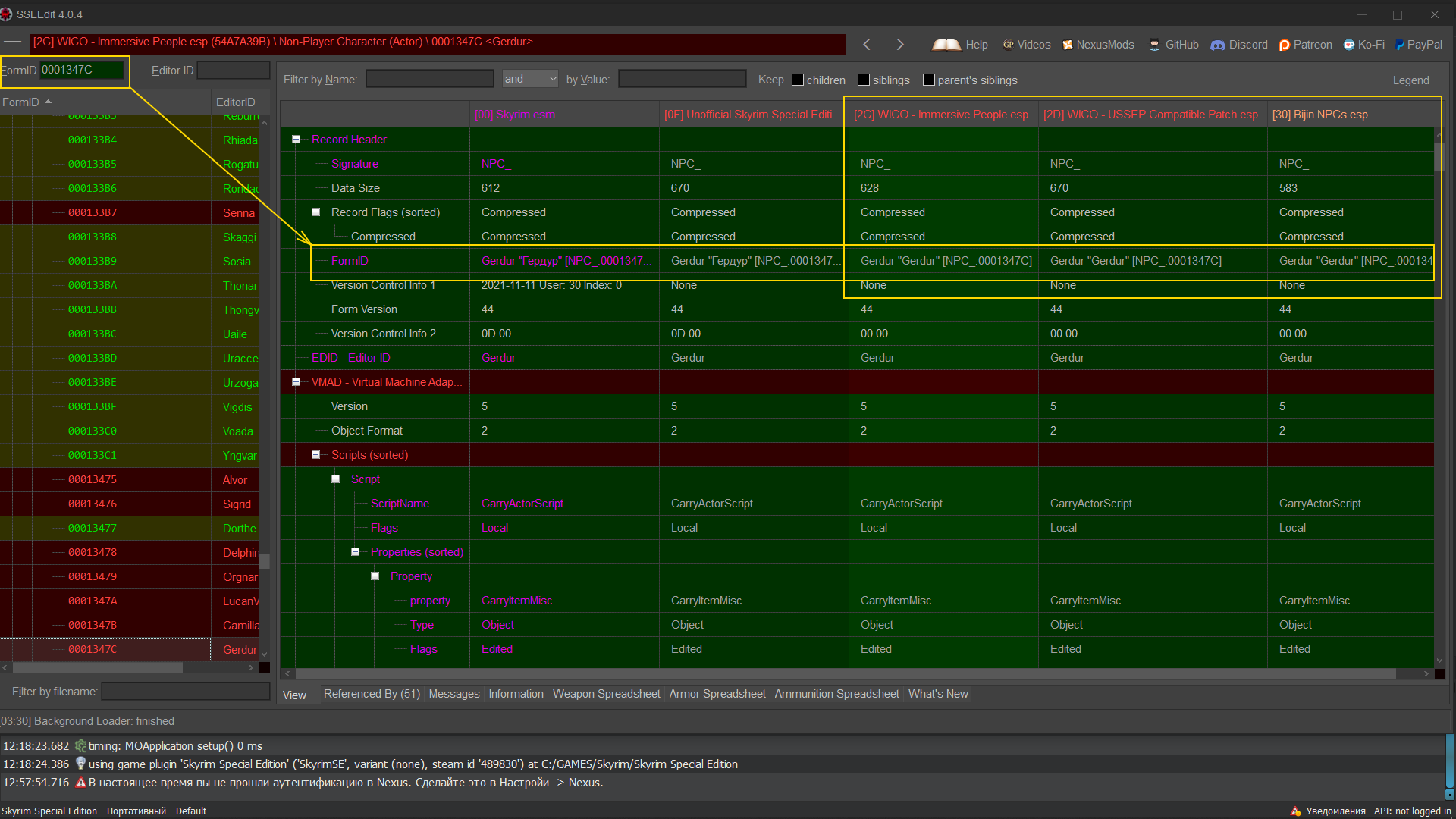Screen dimensions: 1456x819
Task: Click the Legend button
Action: coord(1410,80)
